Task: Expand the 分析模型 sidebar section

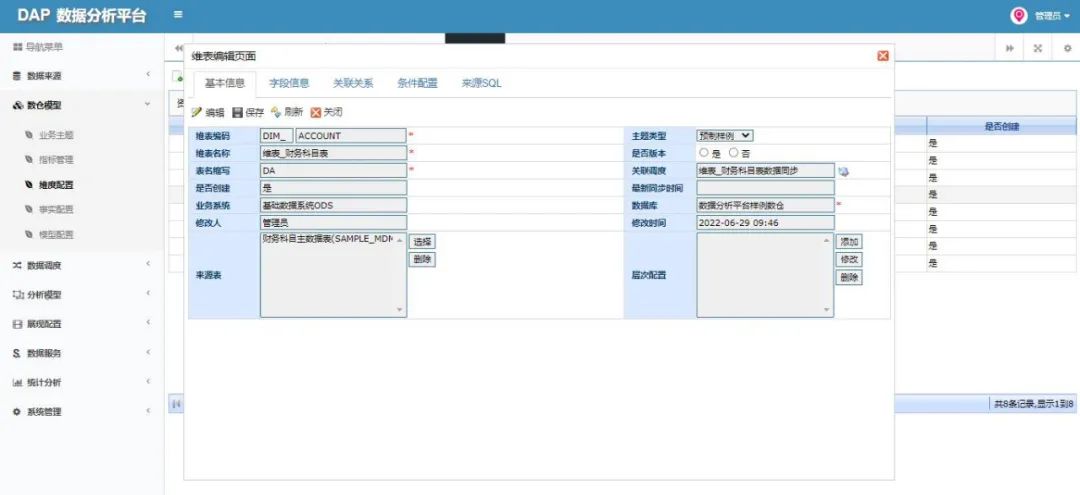Action: [x=81, y=295]
